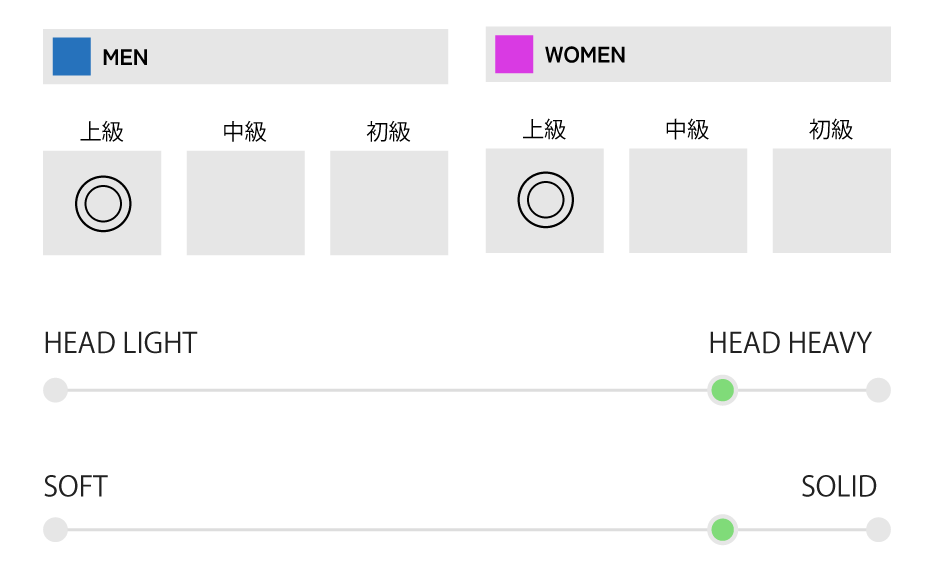The width and height of the screenshot is (931, 573).
Task: Click the left endpoint of the head balance slider
Action: point(56,390)
